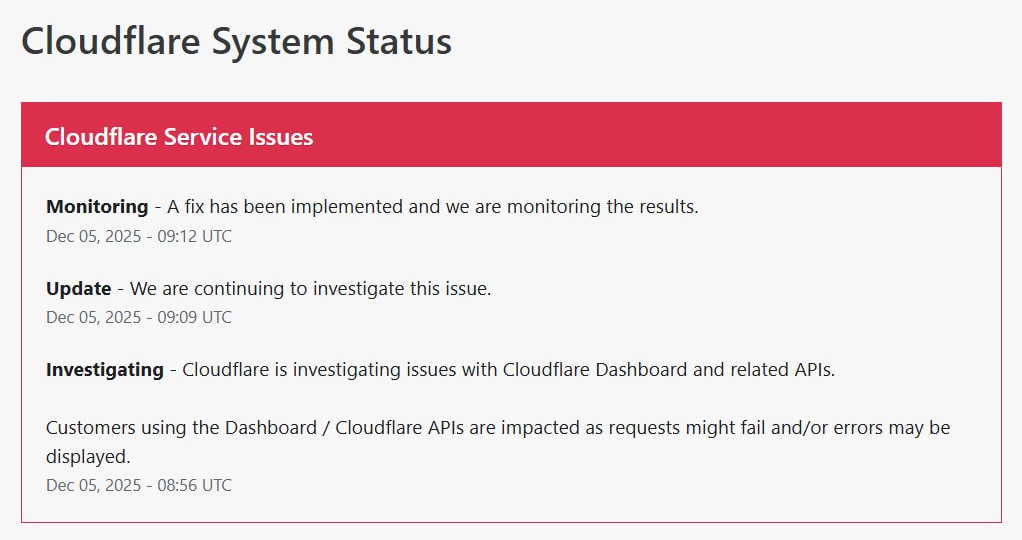
Task: Click the bold Investigating status label
Action: (105, 369)
